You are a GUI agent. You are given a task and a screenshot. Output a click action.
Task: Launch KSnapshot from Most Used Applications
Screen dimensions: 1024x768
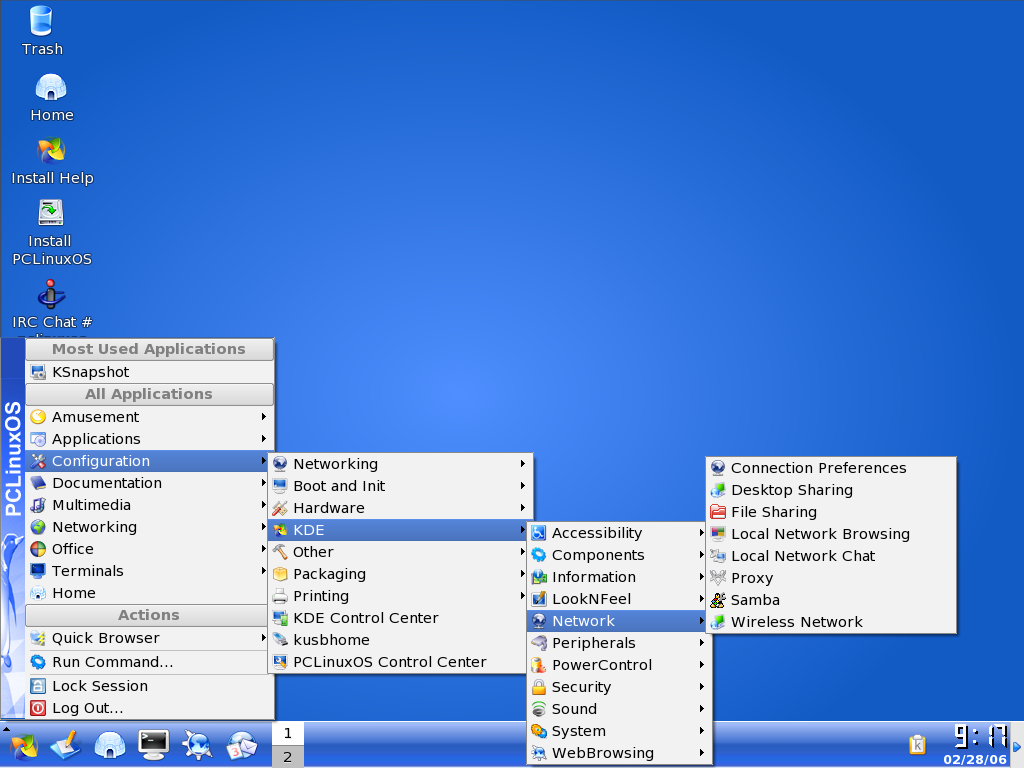point(150,372)
